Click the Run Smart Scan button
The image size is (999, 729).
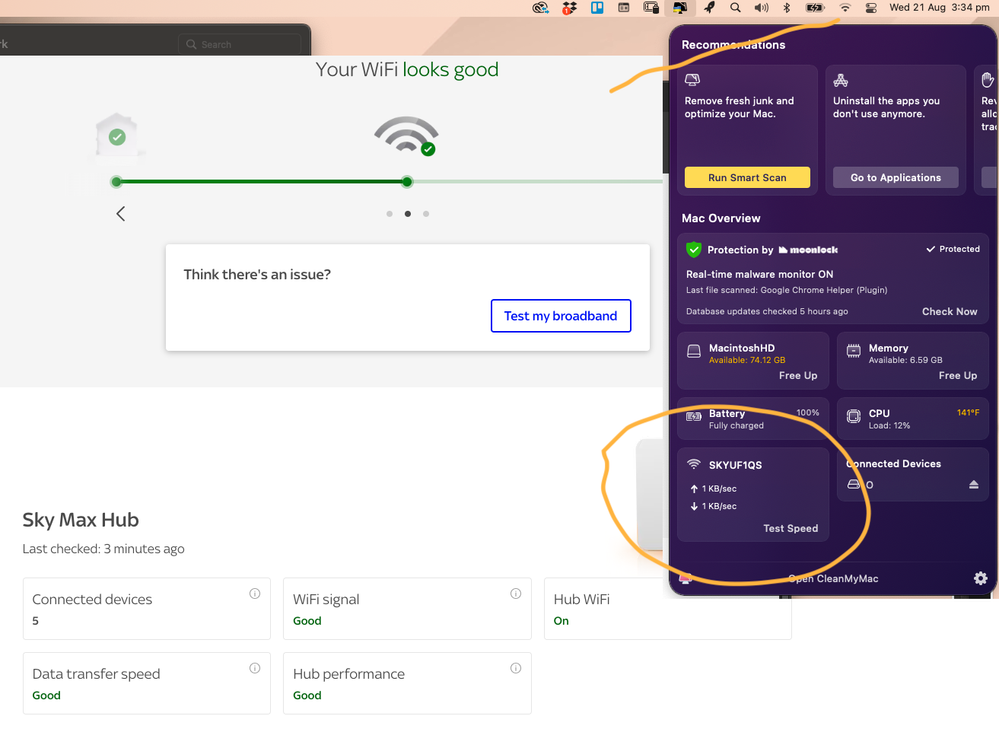coord(747,178)
